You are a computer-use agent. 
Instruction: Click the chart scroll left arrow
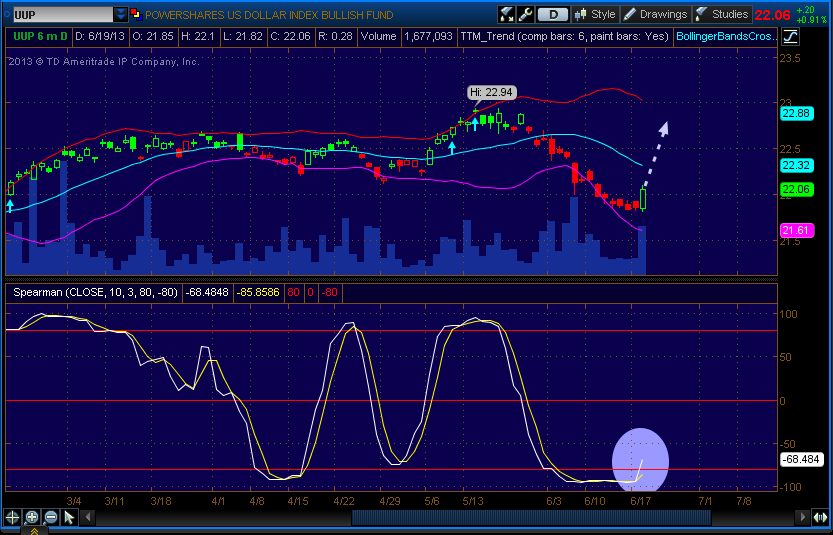click(89, 517)
